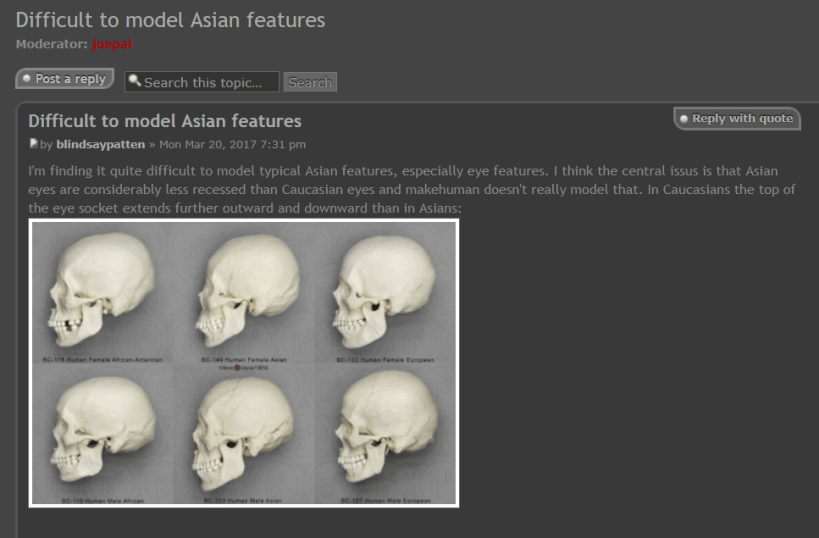This screenshot has height=538, width=819.
Task: Click the bullet icon on Post a reply
Action: [27, 79]
